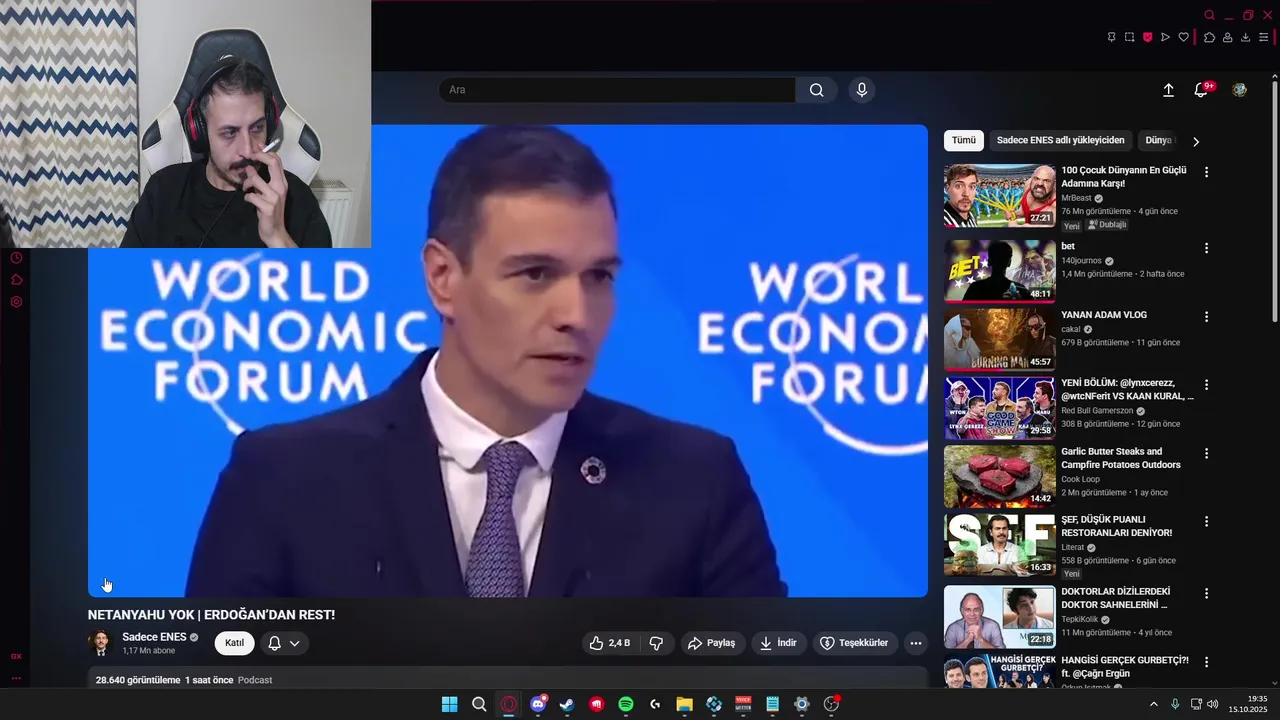Open the YANAN ADAM VLOG thumbnail
The image size is (1280, 720).
[x=999, y=339]
